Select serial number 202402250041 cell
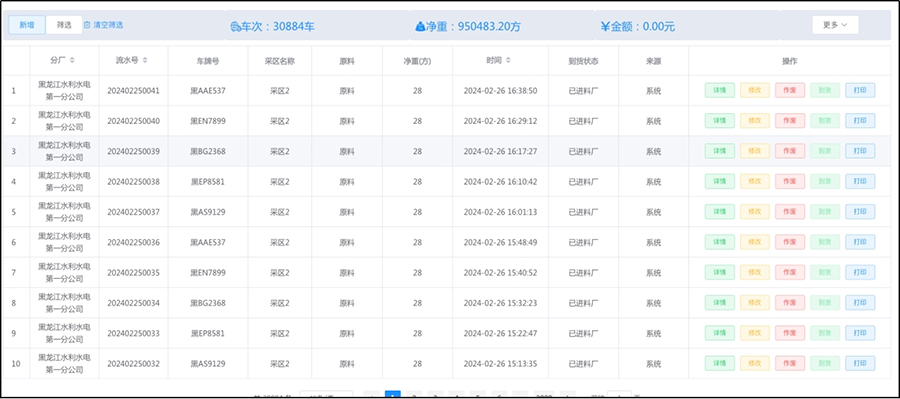The width and height of the screenshot is (900, 399). 134,91
